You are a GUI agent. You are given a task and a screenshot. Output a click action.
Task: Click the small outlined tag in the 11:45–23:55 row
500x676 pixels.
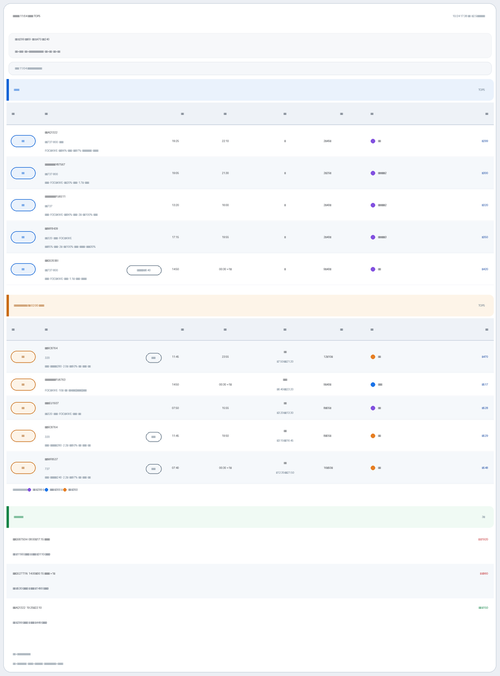[x=154, y=358]
